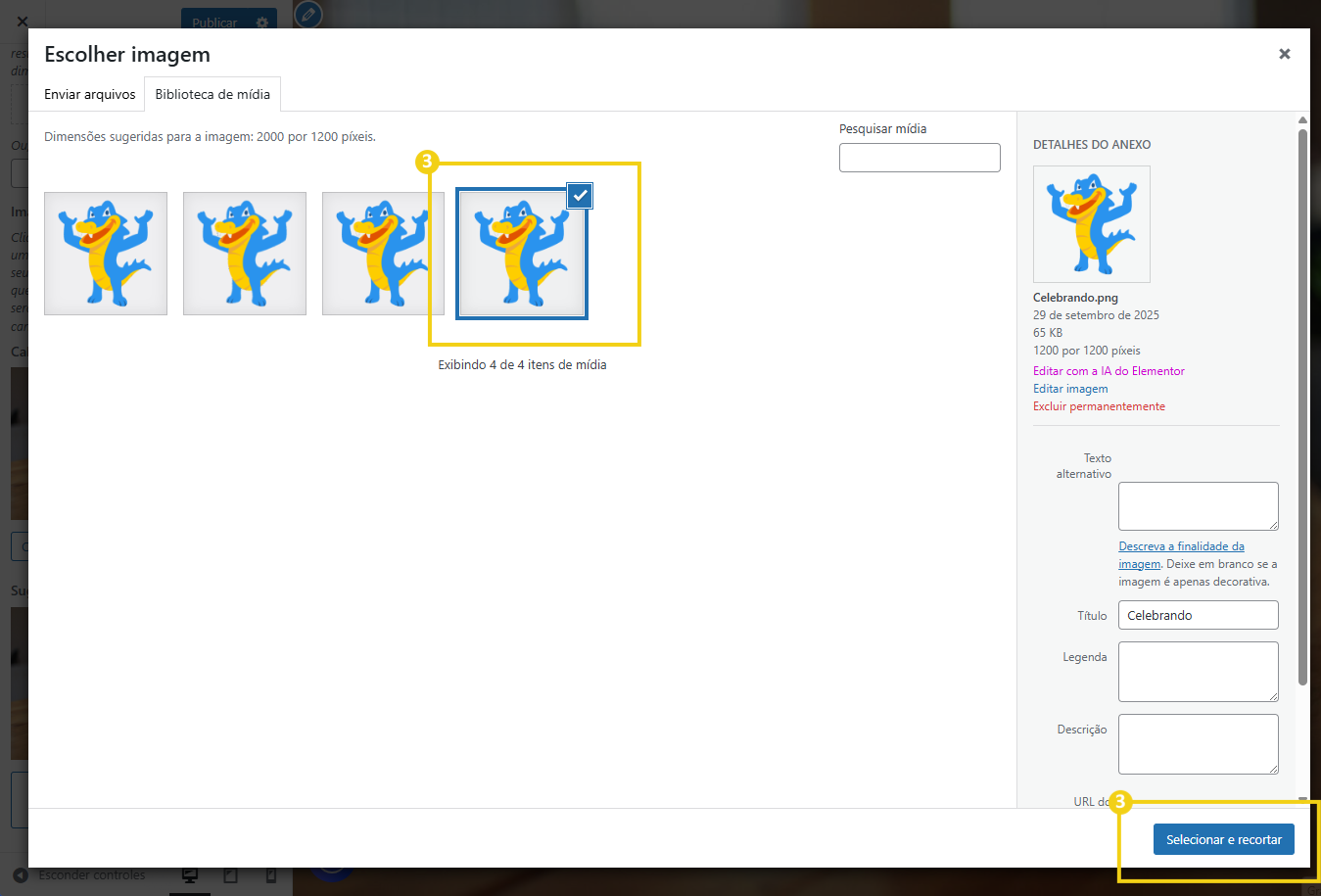Switch to the Enviar arquivos tab
The height and width of the screenshot is (896, 1321).
point(89,94)
